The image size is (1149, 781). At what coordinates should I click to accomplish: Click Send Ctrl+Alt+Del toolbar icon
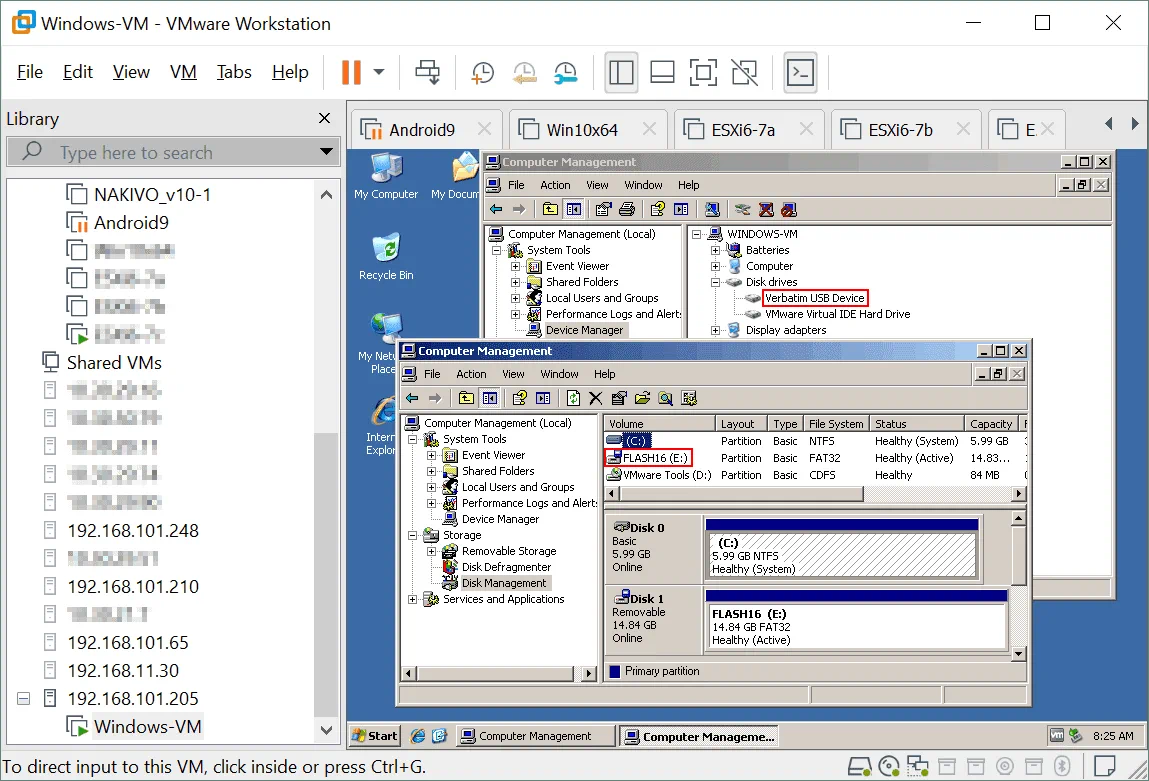click(x=428, y=72)
